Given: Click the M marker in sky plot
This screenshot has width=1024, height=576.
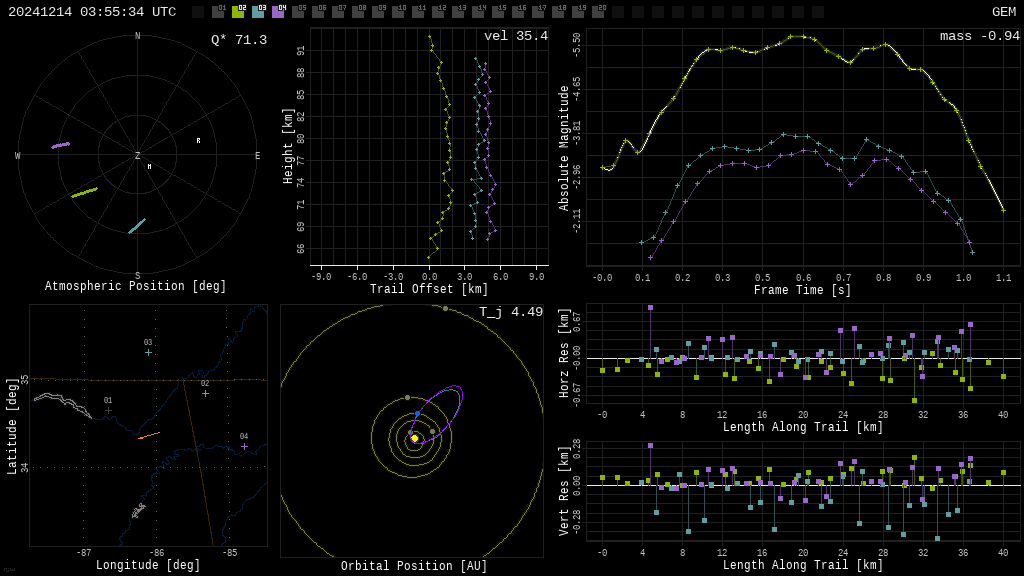Looking at the screenshot, I should click(x=150, y=167).
